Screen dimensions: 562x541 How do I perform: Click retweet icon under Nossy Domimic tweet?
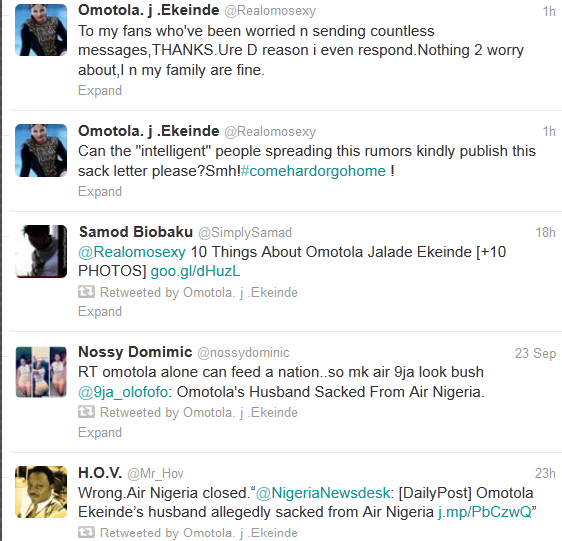86,412
